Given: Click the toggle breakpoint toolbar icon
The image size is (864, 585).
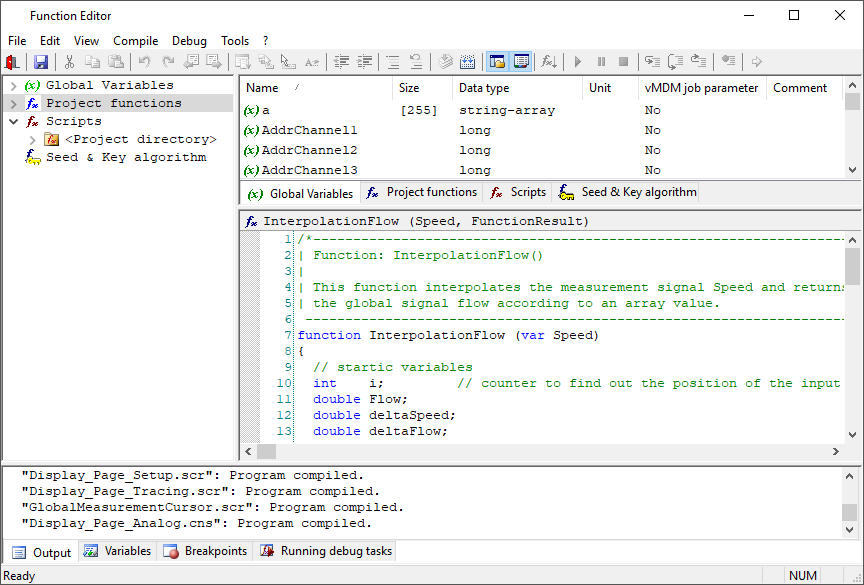Looking at the screenshot, I should point(728,62).
